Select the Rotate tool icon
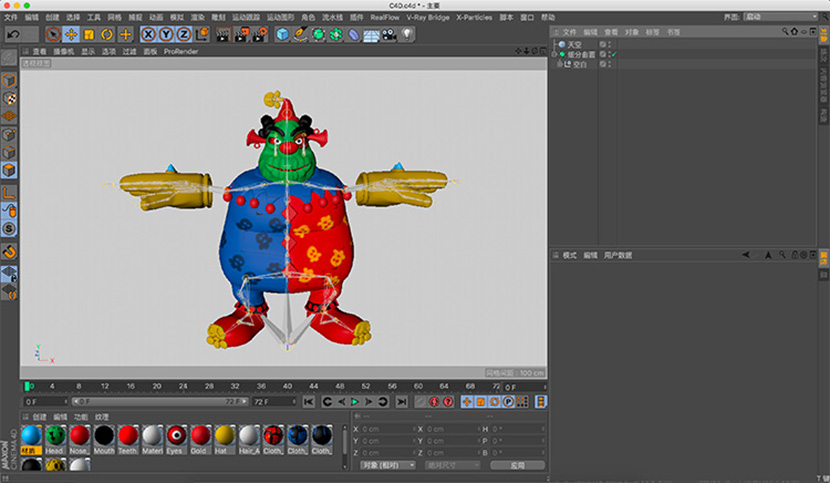The image size is (830, 483). tap(107, 35)
